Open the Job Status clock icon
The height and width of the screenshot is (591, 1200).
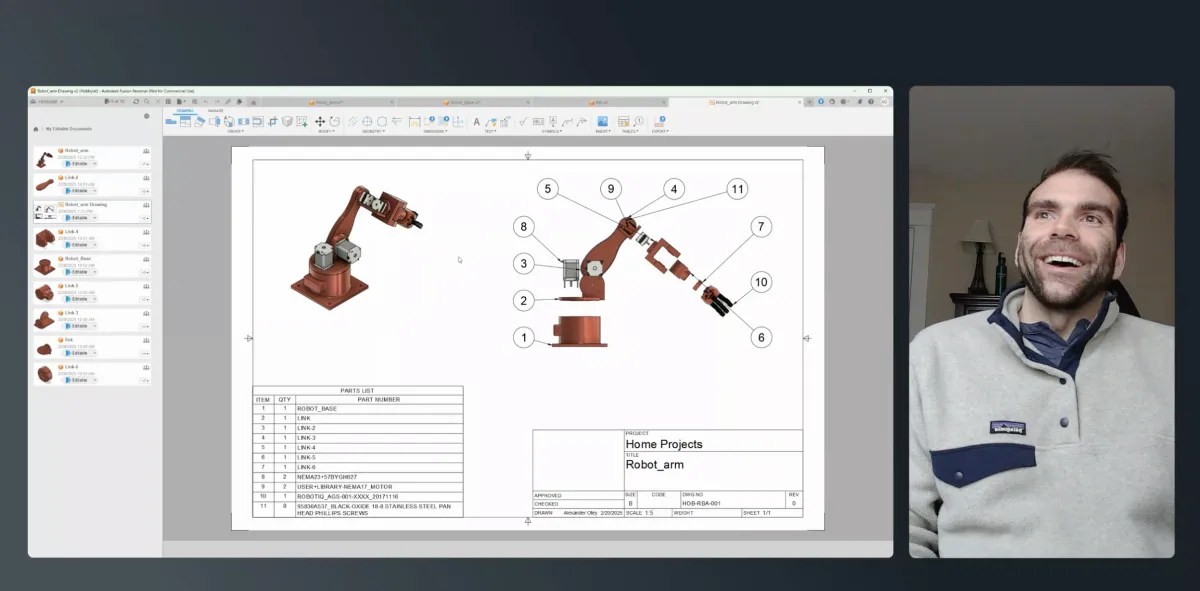[843, 102]
